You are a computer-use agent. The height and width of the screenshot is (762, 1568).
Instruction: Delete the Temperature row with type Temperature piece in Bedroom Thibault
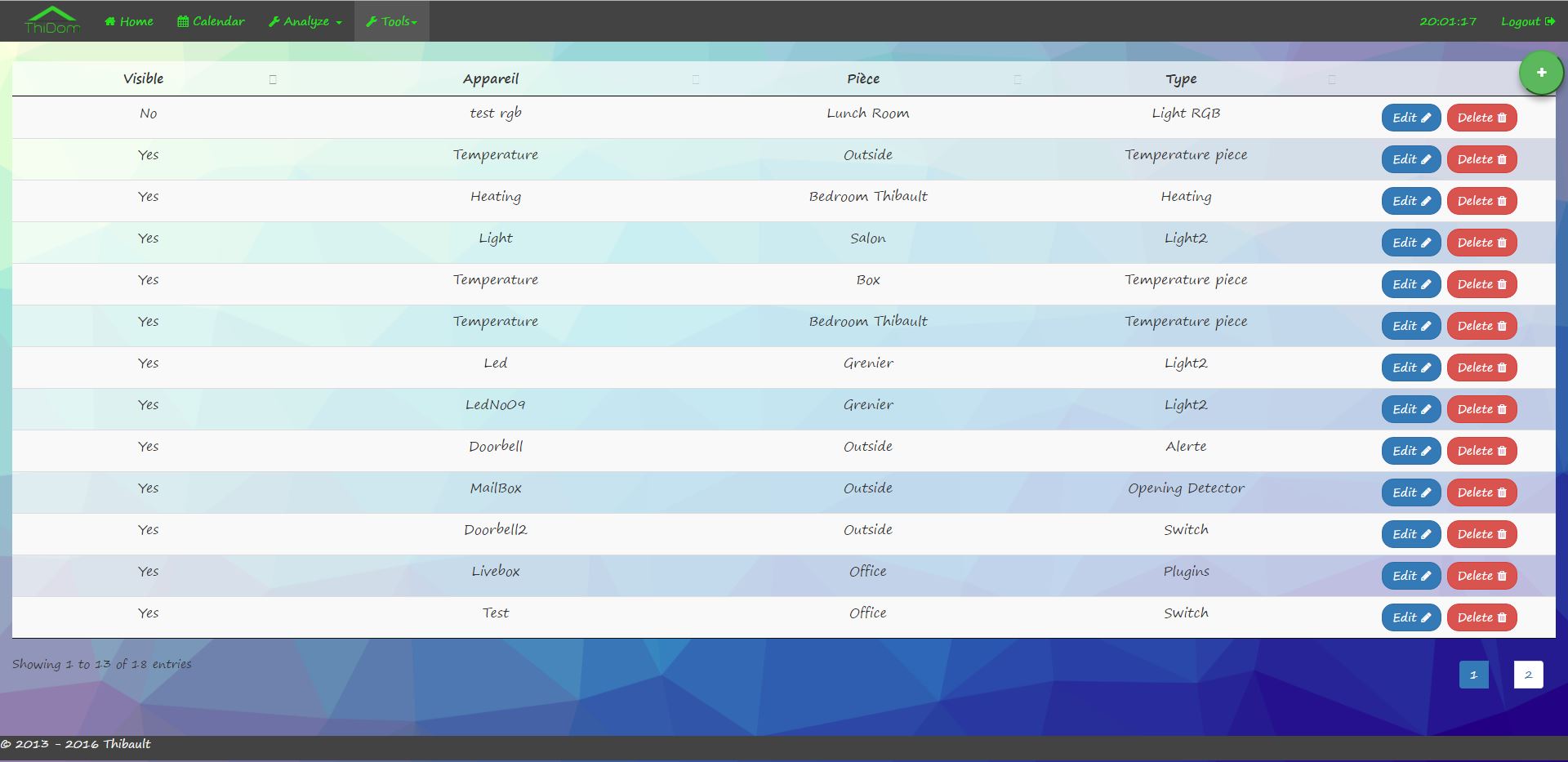pos(1482,326)
